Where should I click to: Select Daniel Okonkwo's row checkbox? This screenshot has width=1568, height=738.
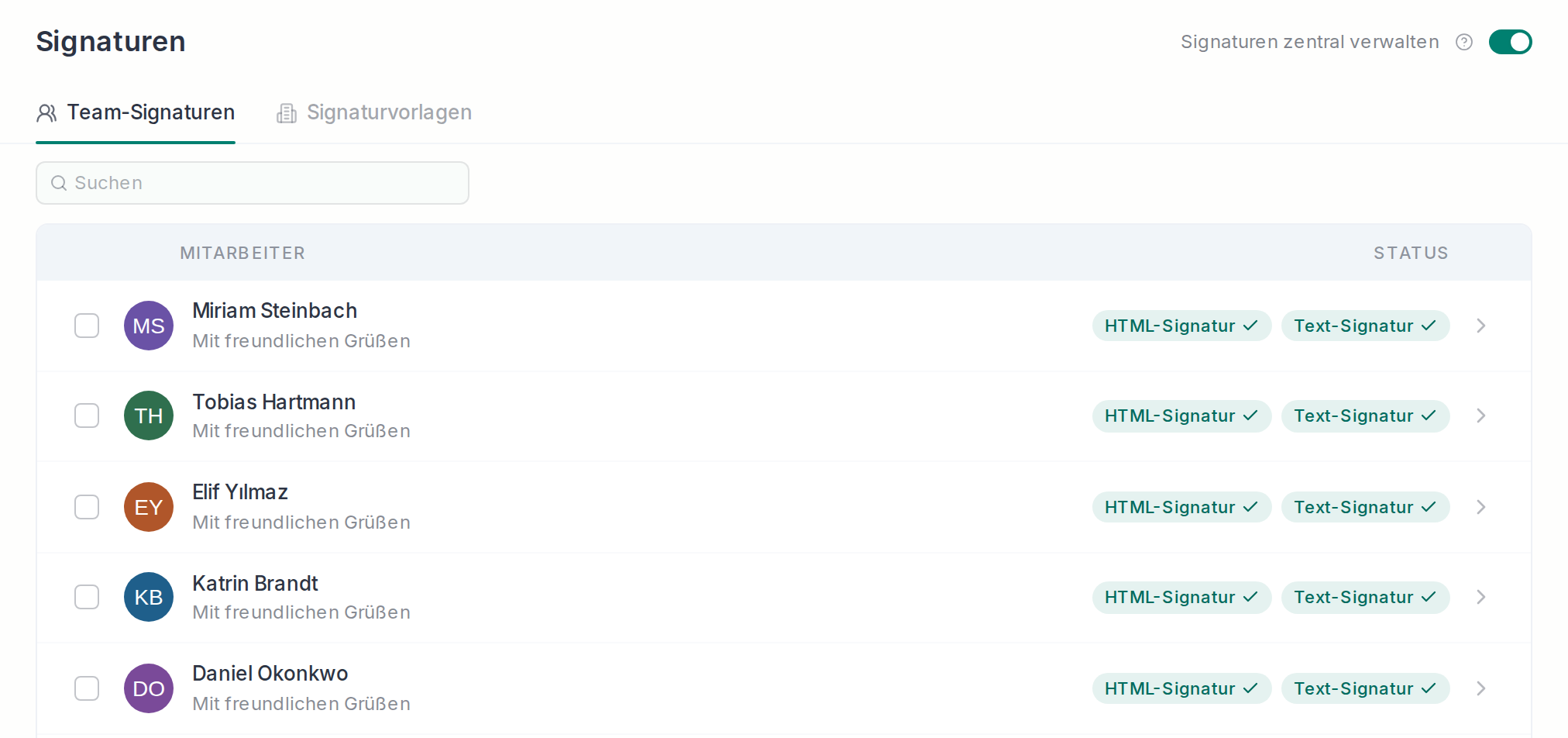pyautogui.click(x=87, y=688)
